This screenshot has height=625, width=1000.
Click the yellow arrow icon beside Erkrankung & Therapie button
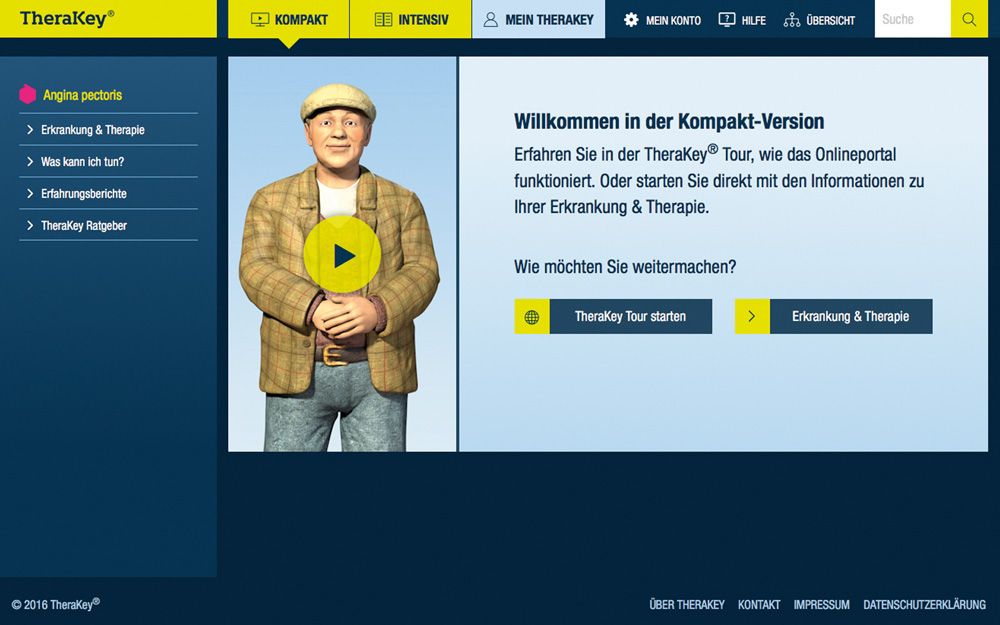752,316
